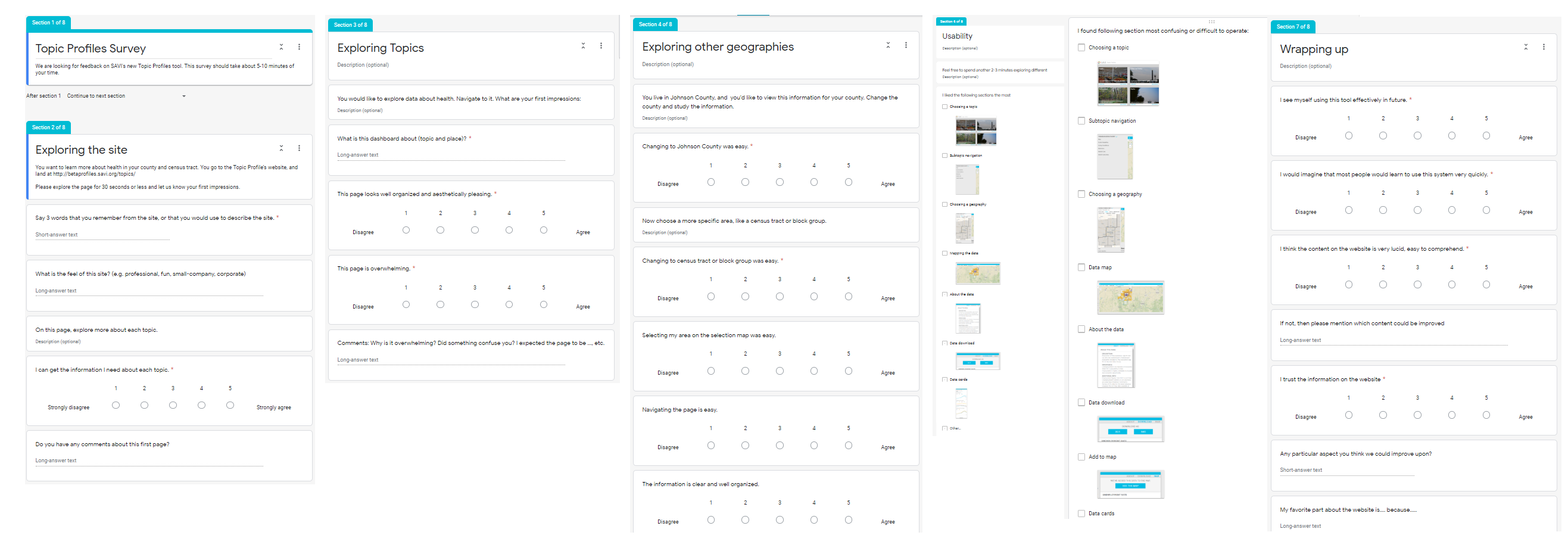The height and width of the screenshot is (560, 1568).
Task: Select the Section 2 of 8 tab
Action: (49, 127)
